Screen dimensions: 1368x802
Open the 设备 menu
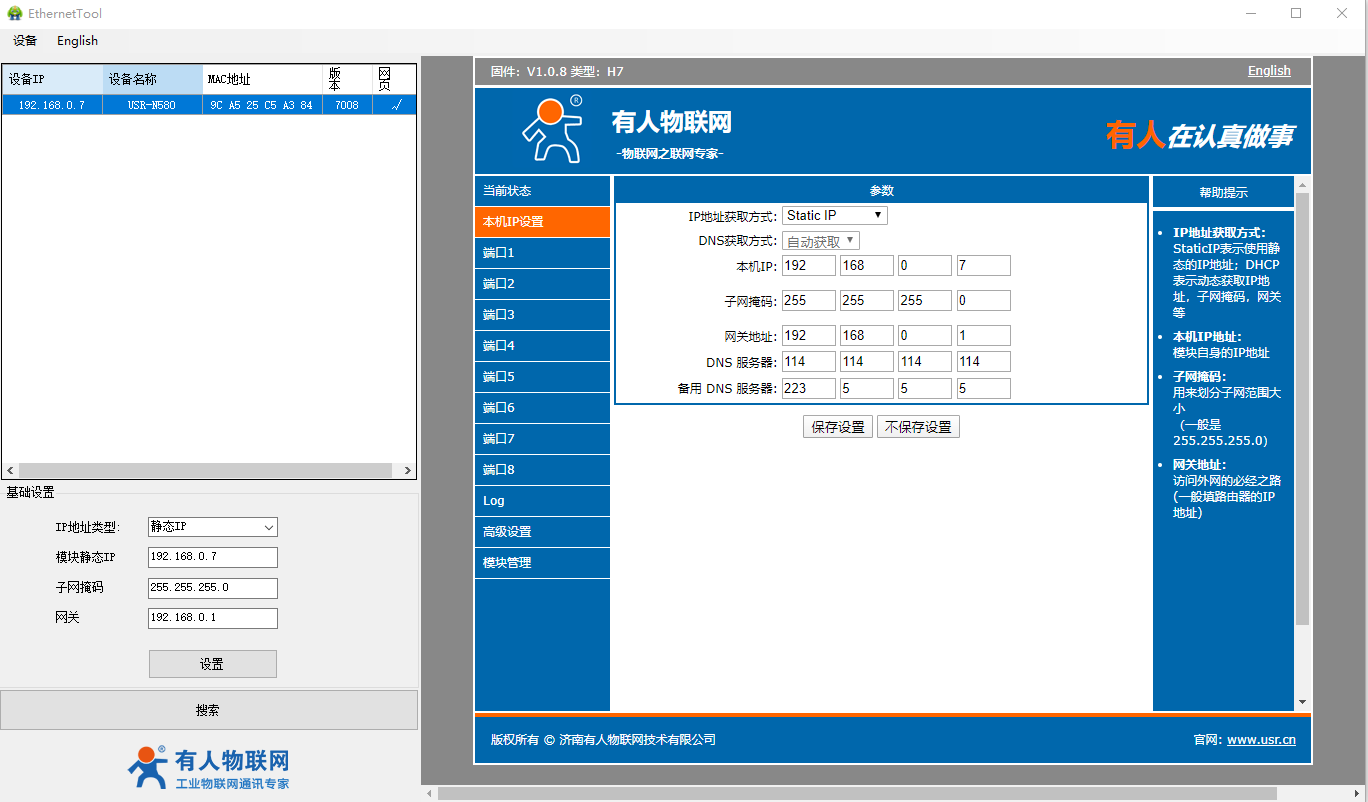point(25,41)
